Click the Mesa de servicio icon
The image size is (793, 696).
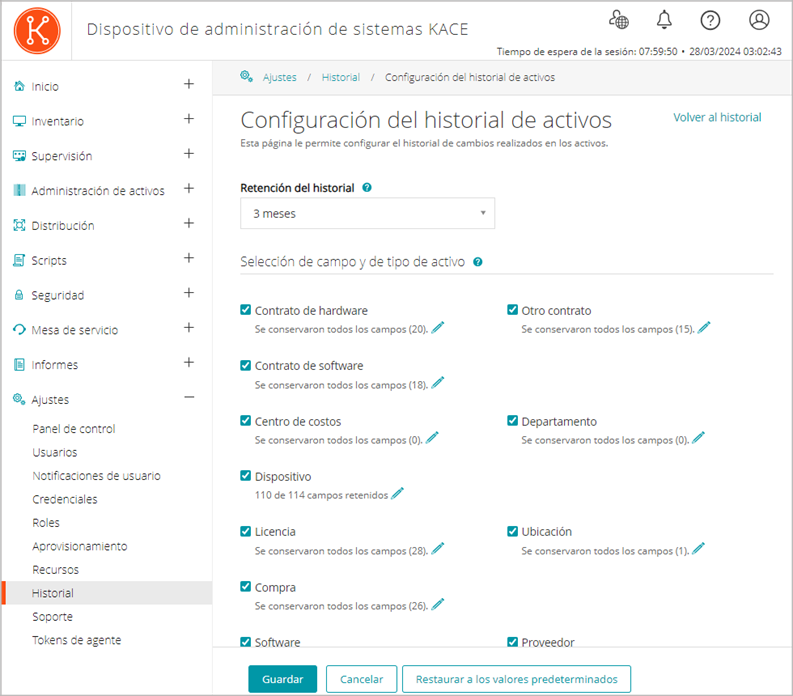pos(19,330)
